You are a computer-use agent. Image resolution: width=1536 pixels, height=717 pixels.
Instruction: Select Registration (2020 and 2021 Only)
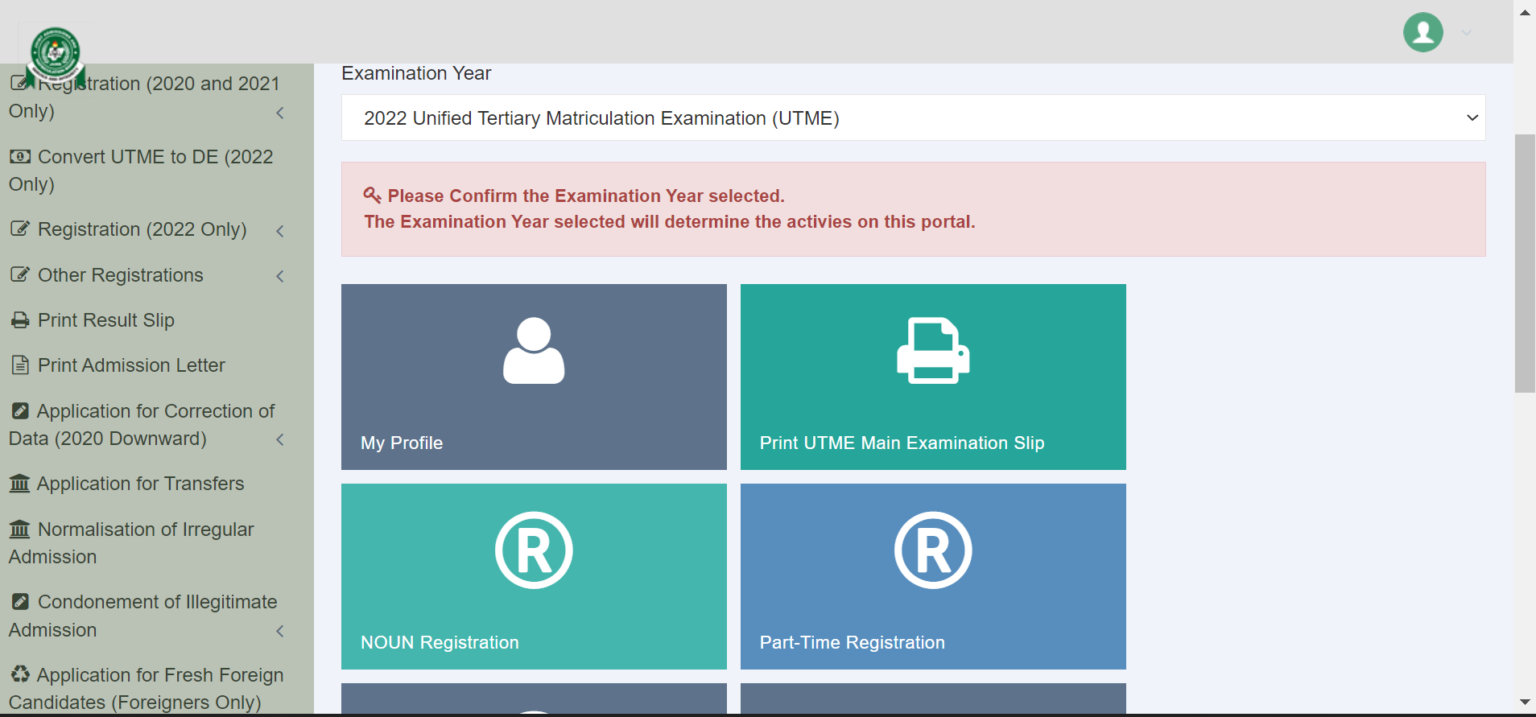pos(144,97)
